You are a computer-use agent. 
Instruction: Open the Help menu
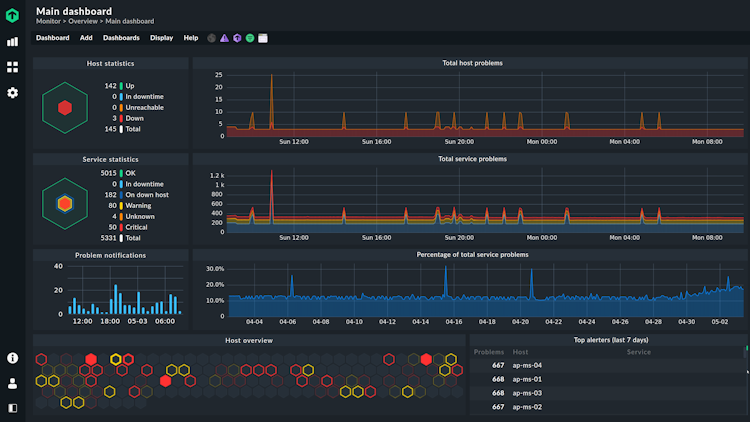(191, 38)
